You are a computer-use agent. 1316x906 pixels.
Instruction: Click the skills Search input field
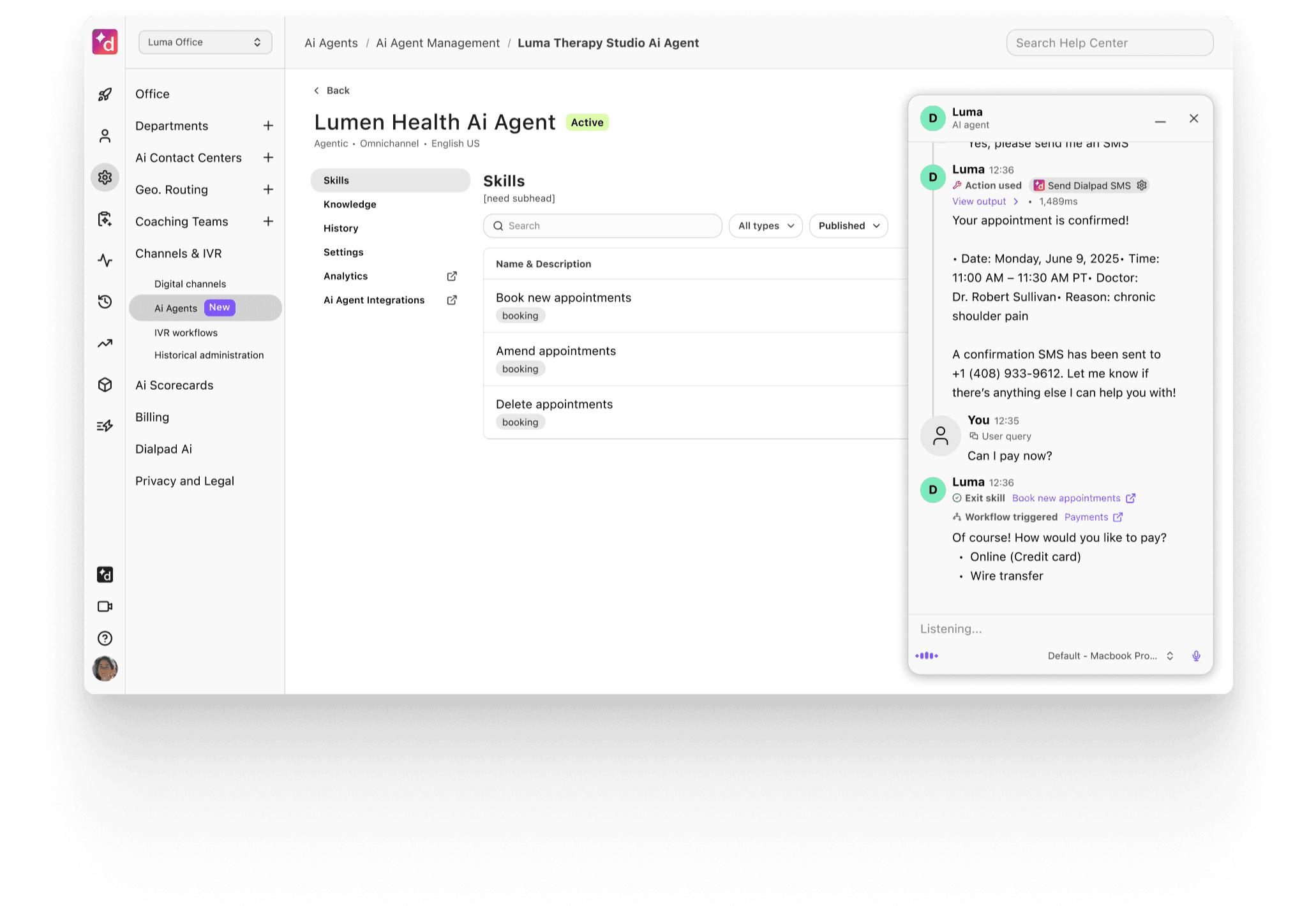click(602, 226)
